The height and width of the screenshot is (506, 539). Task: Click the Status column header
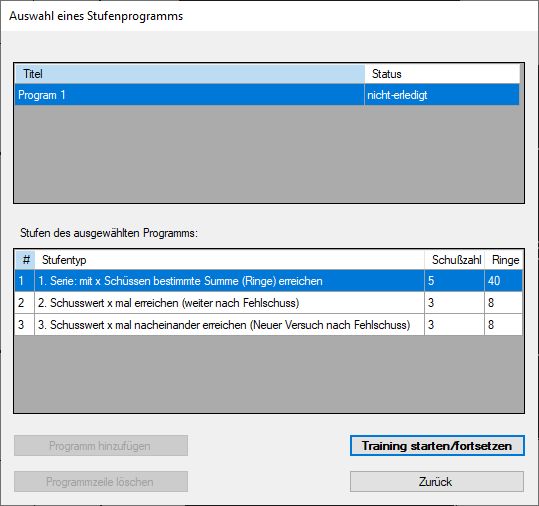442,74
